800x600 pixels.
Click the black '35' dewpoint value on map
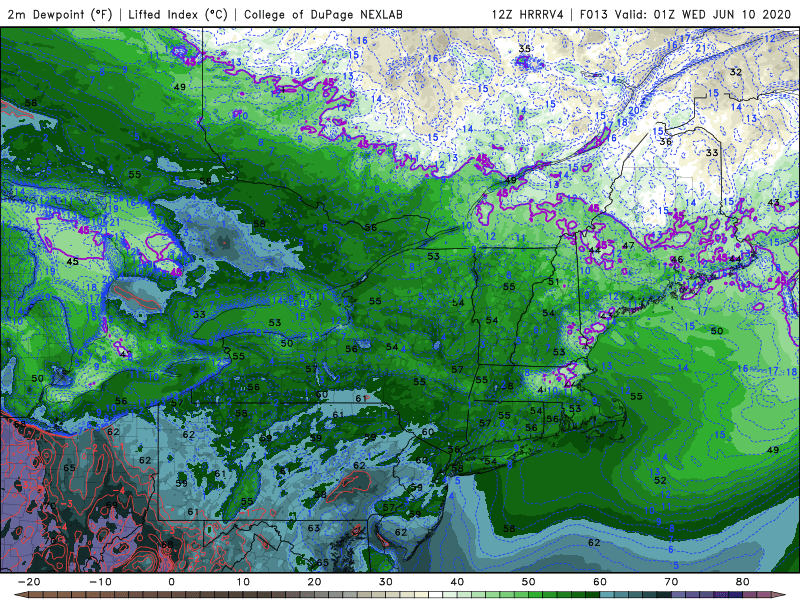point(524,48)
